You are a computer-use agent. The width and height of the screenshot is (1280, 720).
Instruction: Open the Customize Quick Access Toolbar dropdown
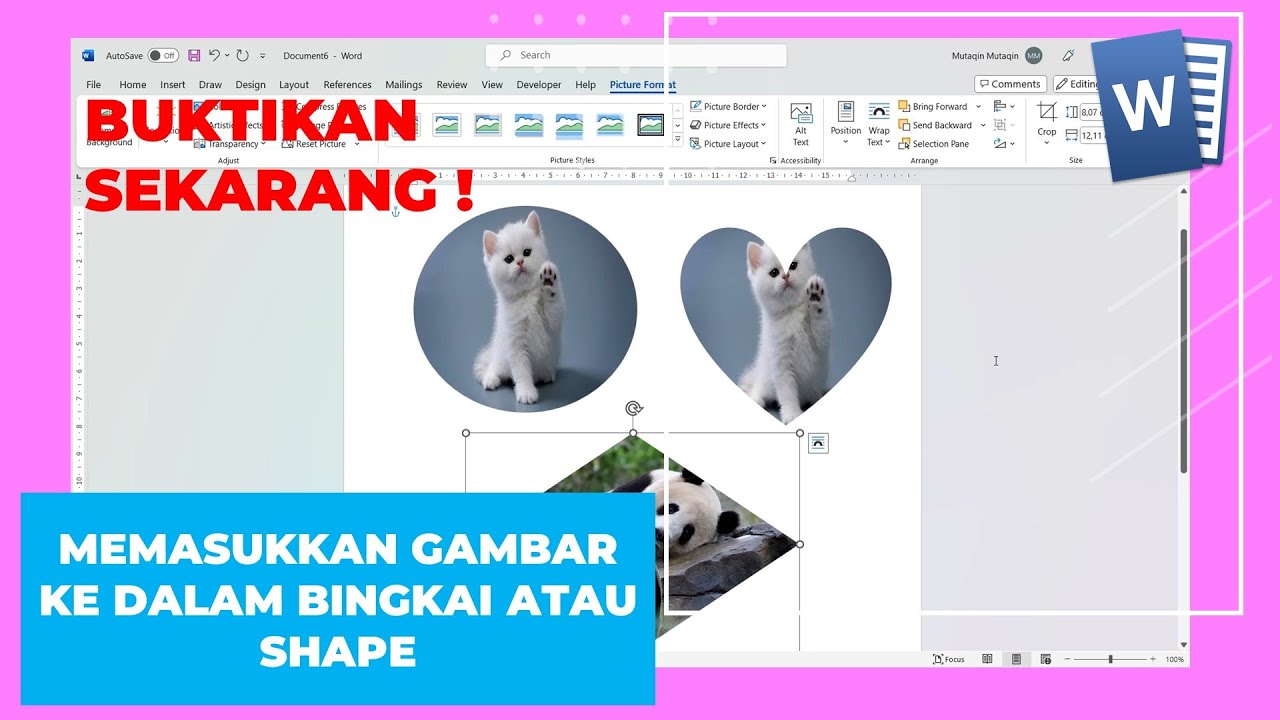pyautogui.click(x=263, y=56)
